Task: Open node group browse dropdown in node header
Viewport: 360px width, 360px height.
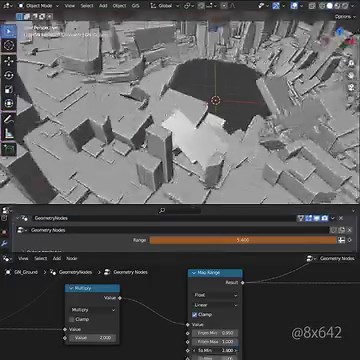Action: click(x=310, y=258)
